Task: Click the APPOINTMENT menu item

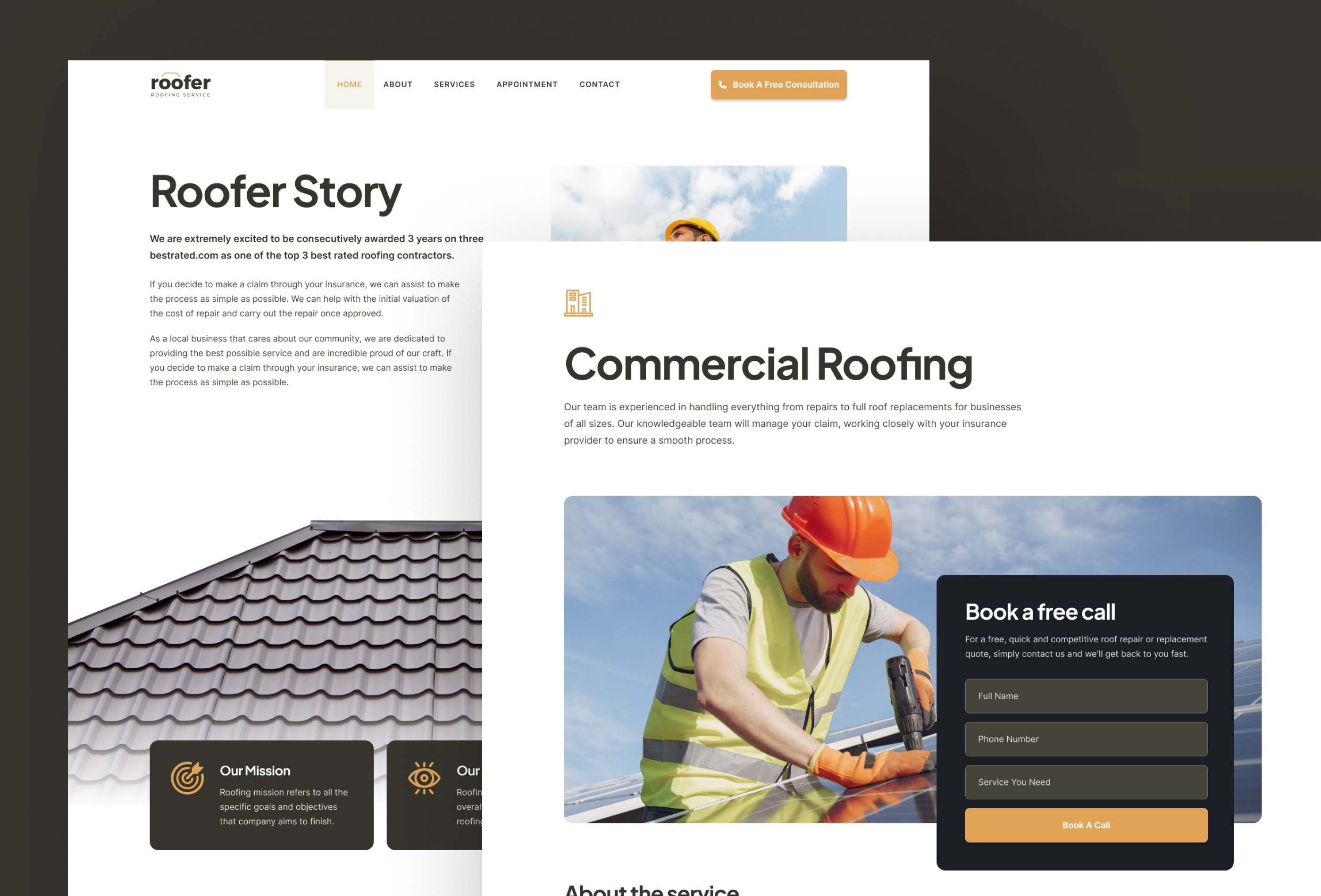Action: click(527, 84)
